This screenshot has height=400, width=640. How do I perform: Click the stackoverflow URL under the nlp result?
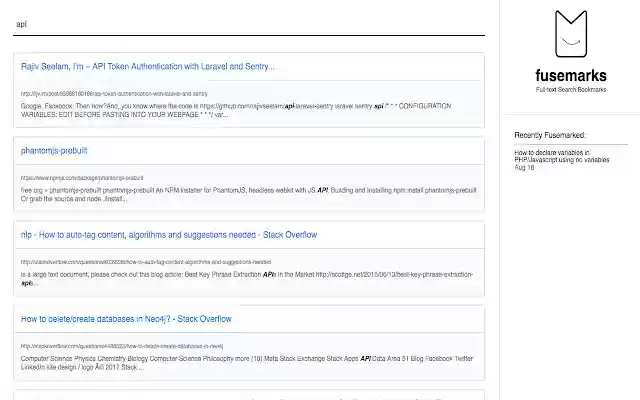pos(146,262)
